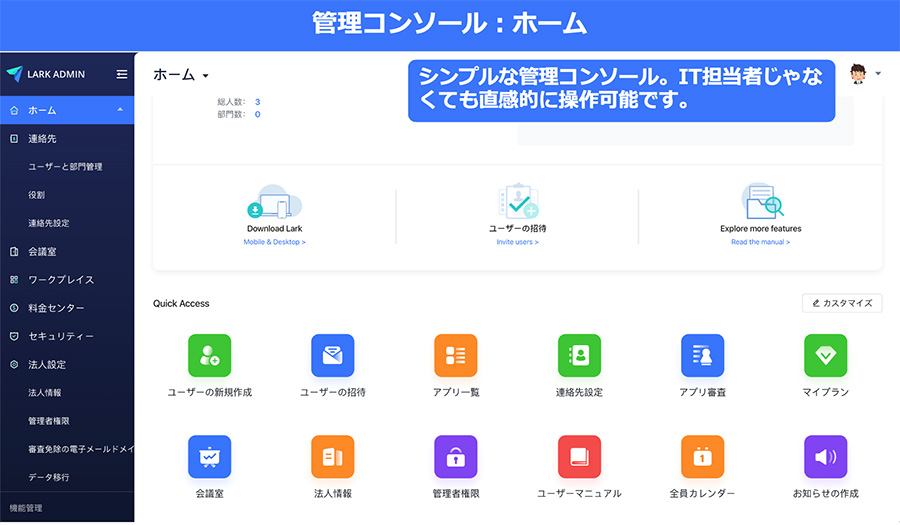Click the 料金センター sidebar icon
This screenshot has width=900, height=525.
click(x=14, y=308)
